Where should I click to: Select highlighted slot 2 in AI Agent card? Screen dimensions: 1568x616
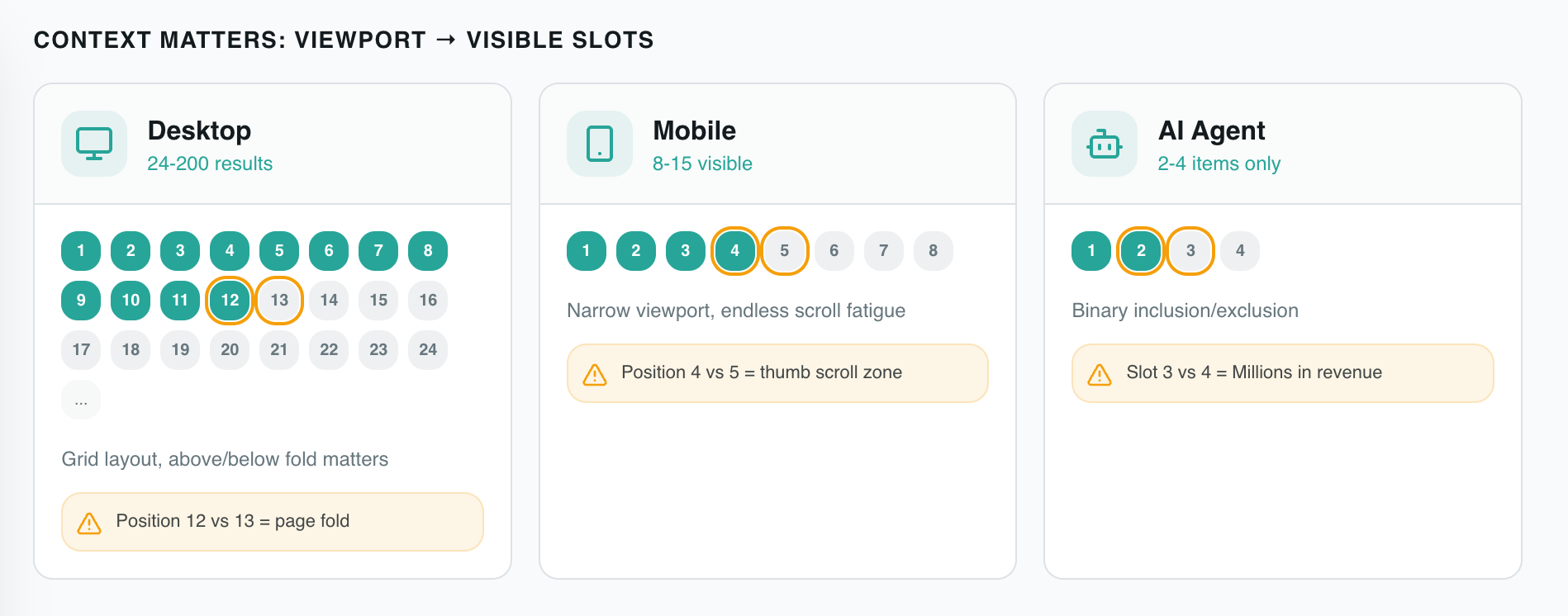point(1141,251)
